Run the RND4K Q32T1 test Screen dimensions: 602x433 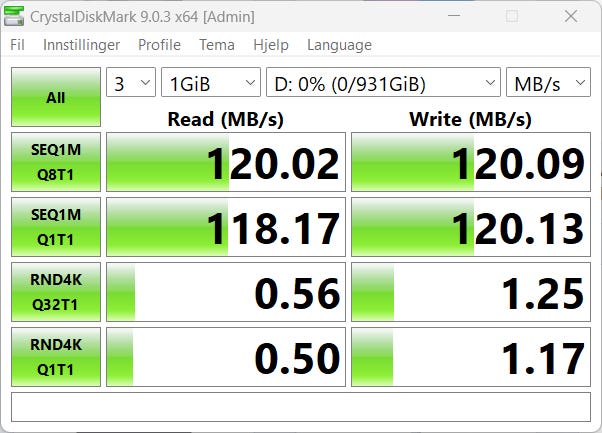pyautogui.click(x=56, y=292)
